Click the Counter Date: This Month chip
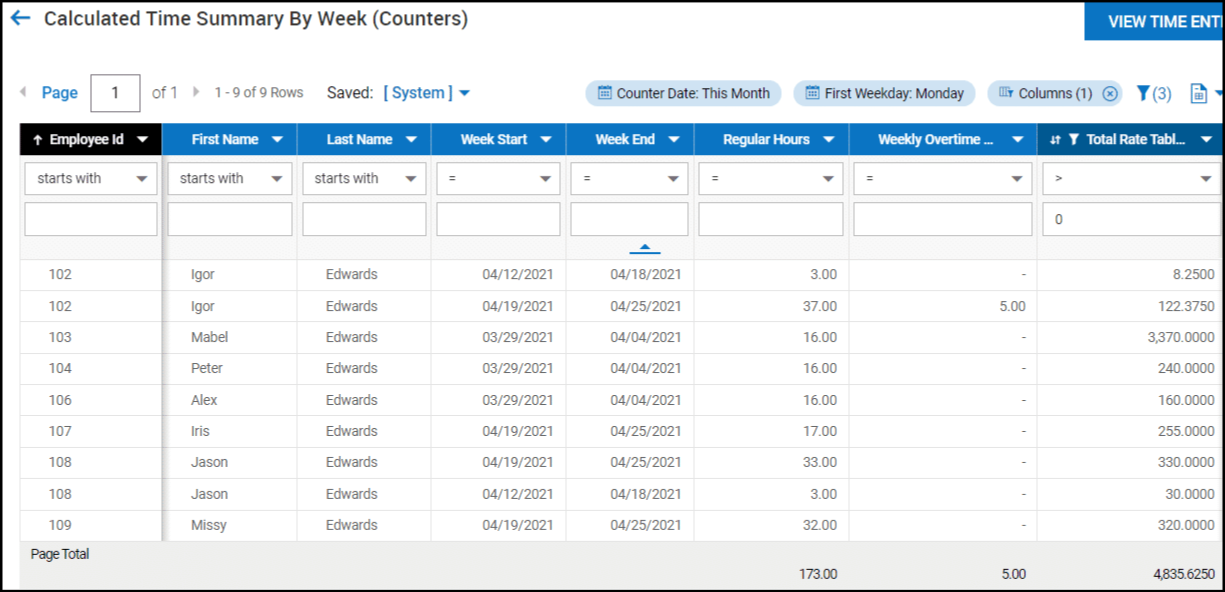The image size is (1225, 592). 684,93
